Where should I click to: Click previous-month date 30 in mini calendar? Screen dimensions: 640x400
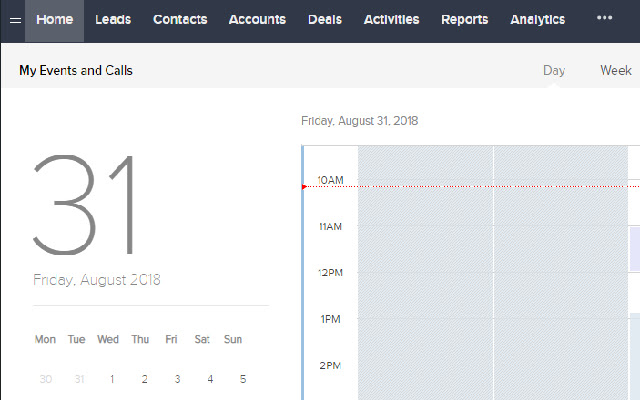[x=45, y=379]
